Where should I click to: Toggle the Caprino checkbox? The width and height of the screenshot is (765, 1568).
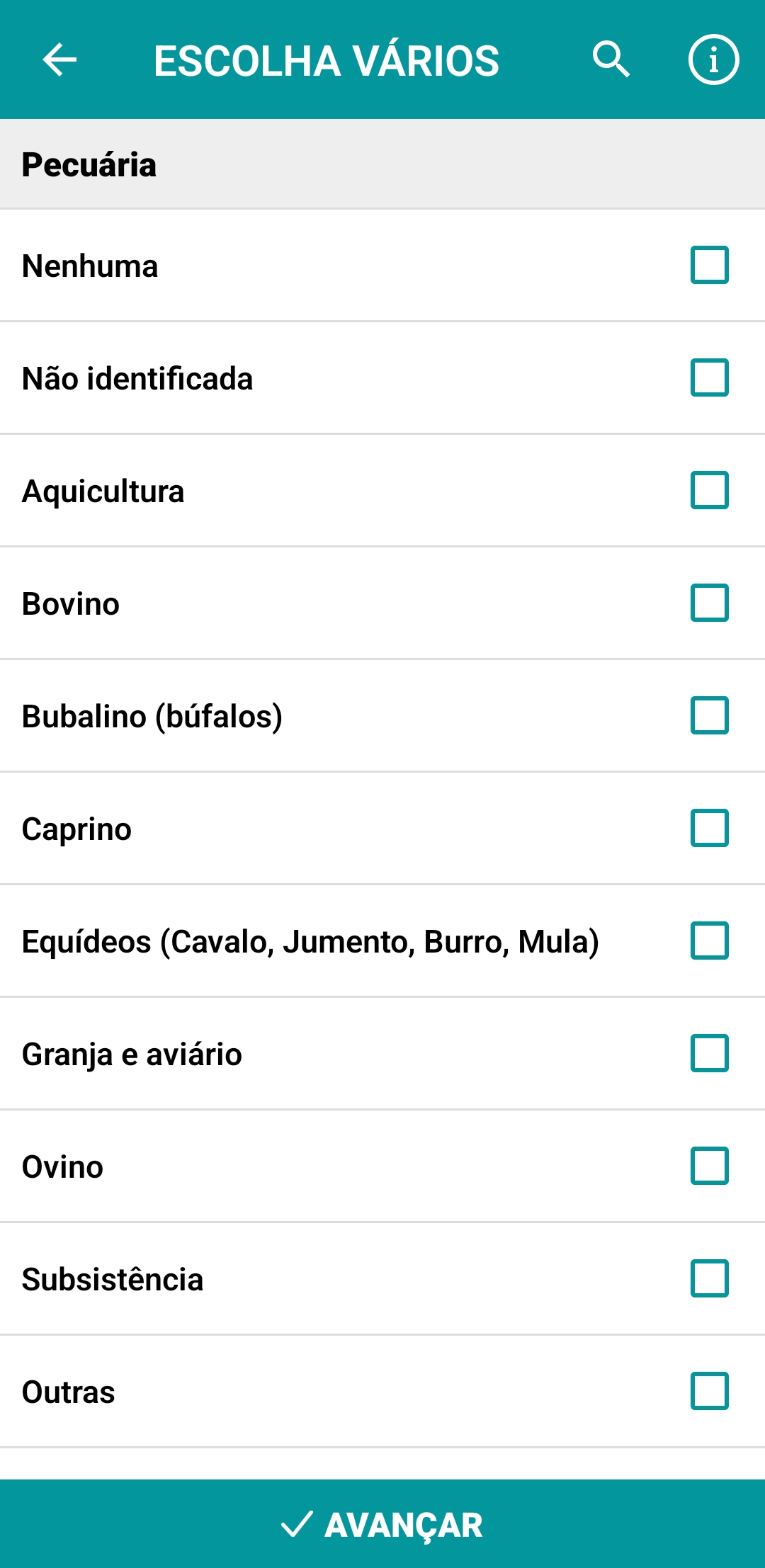(x=709, y=828)
